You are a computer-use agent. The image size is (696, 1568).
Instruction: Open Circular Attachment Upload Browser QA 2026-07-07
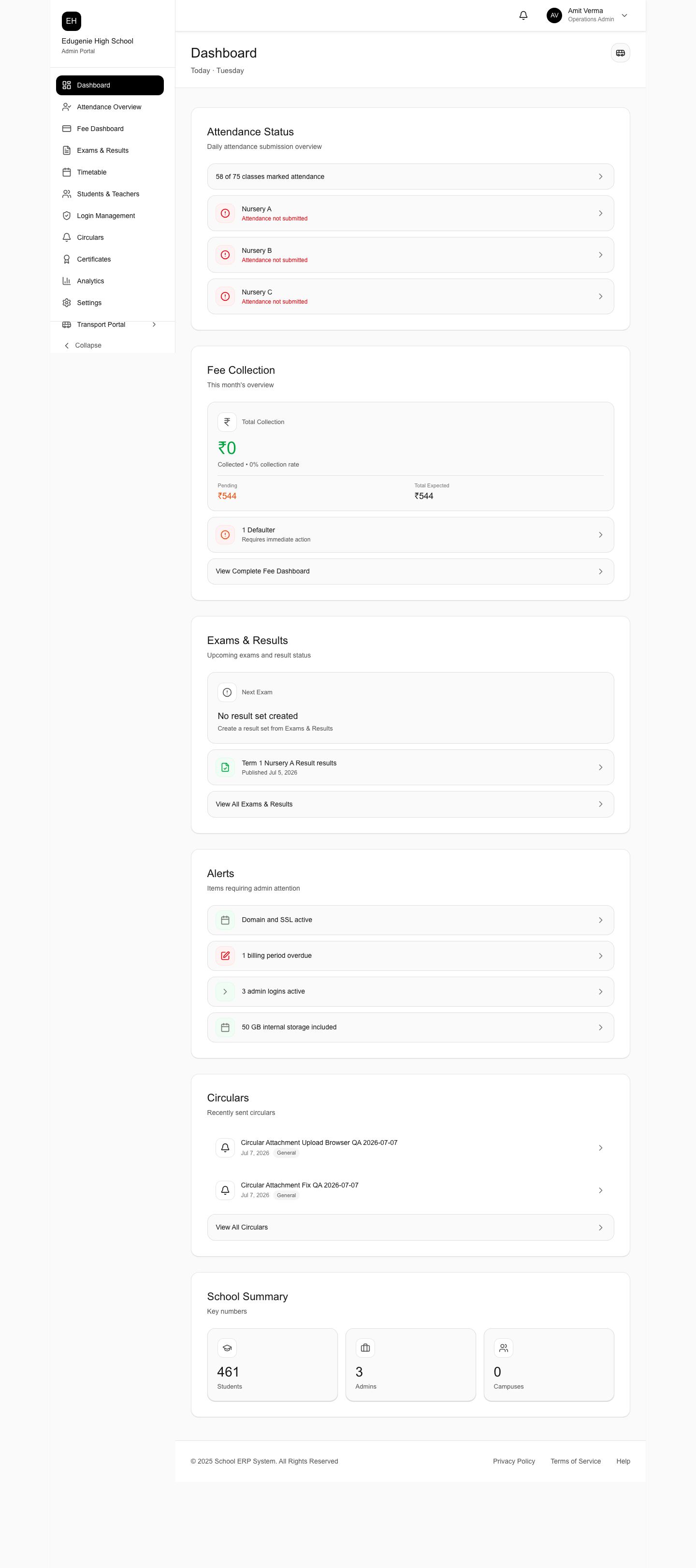pyautogui.click(x=410, y=1147)
